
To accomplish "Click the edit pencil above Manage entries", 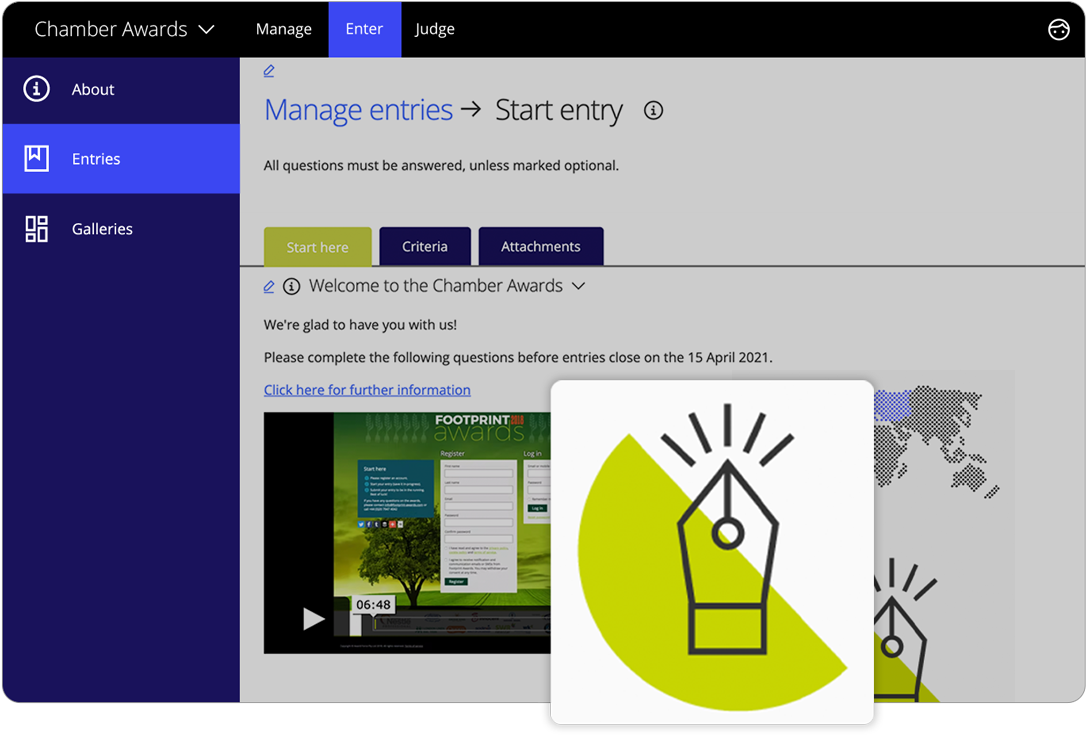I will tap(268, 71).
